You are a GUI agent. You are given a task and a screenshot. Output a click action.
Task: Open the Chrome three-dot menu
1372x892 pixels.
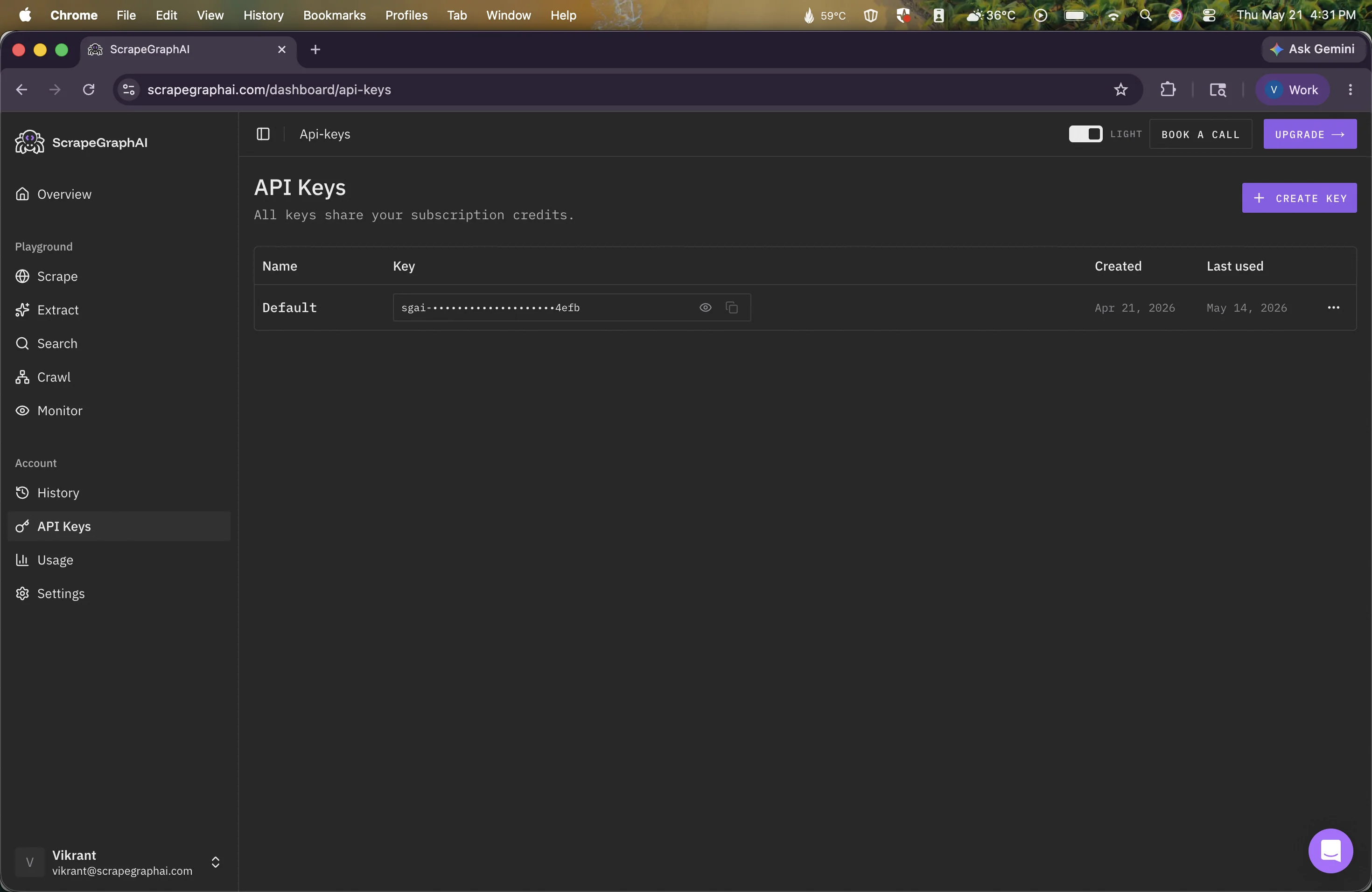[1350, 90]
